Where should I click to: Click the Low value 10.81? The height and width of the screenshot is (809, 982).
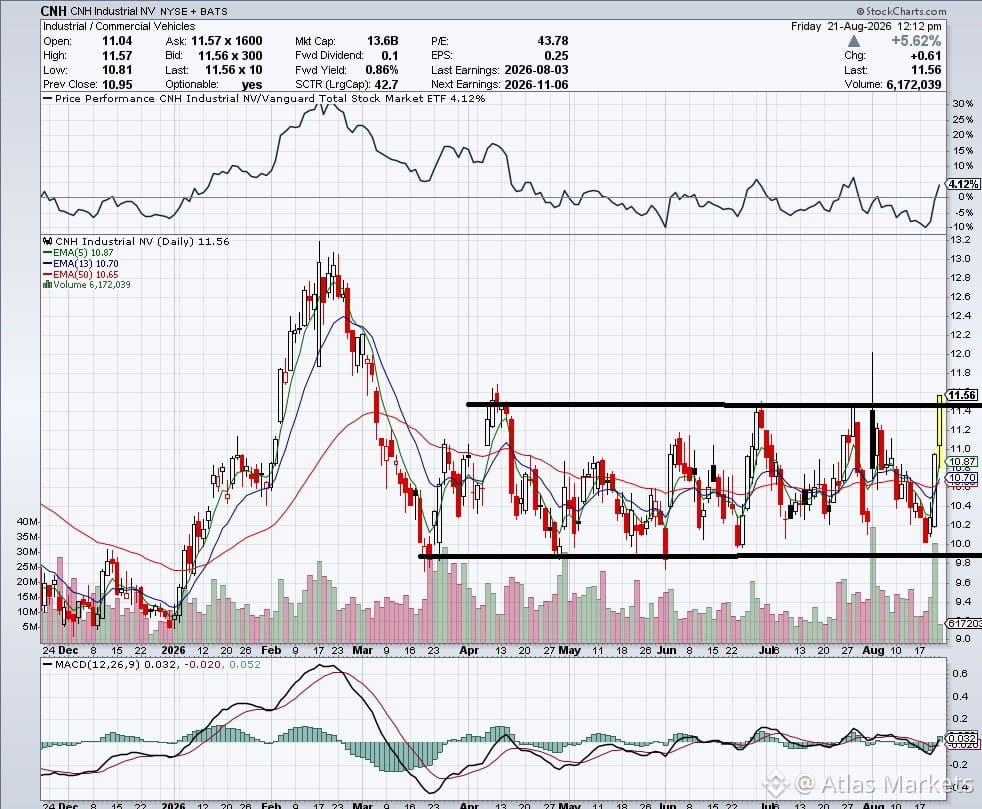click(117, 70)
